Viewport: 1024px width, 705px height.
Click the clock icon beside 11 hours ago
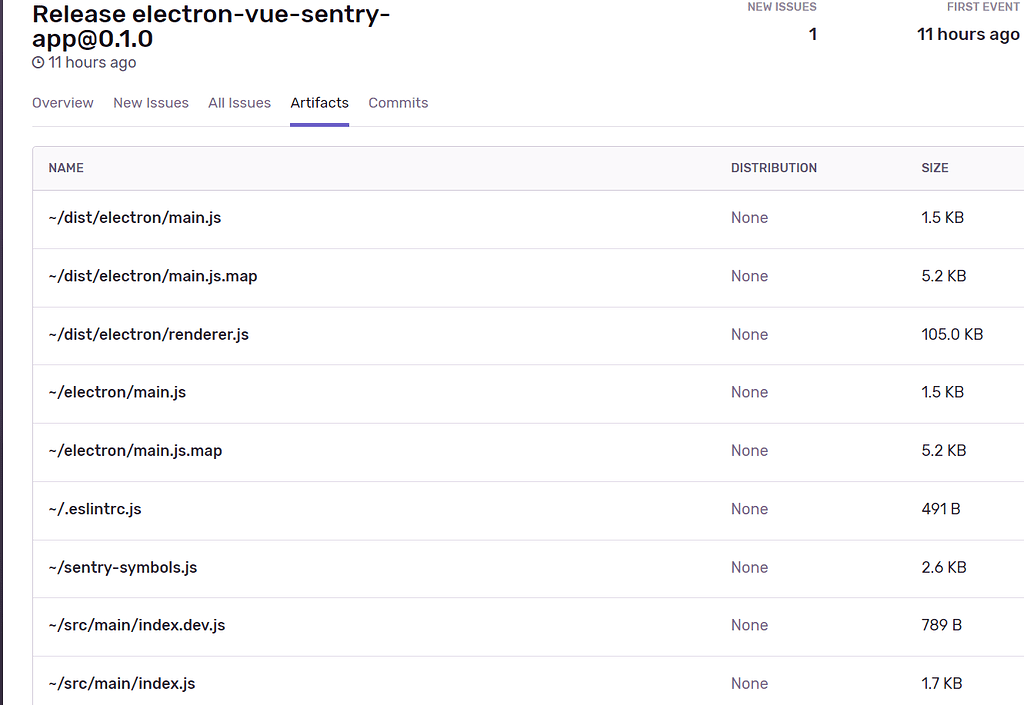pyautogui.click(x=38, y=63)
